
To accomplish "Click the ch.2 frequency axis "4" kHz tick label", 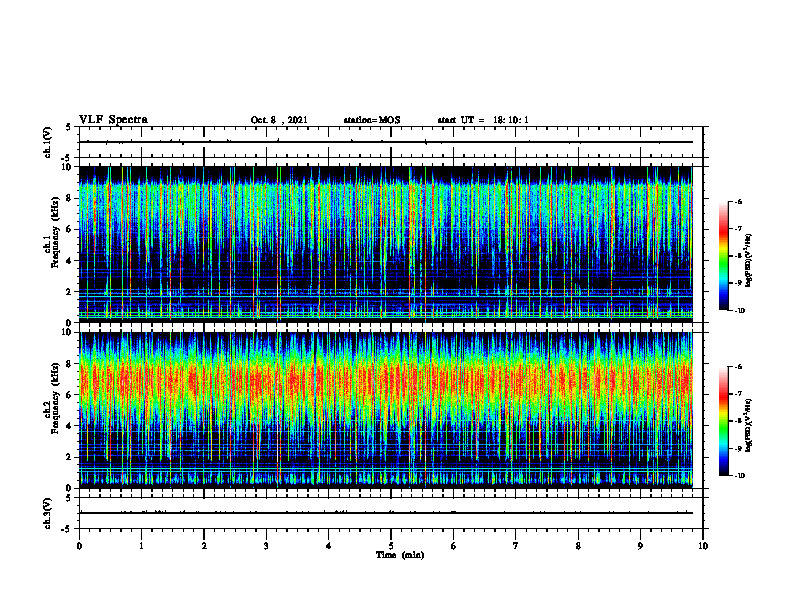I will tap(69, 426).
